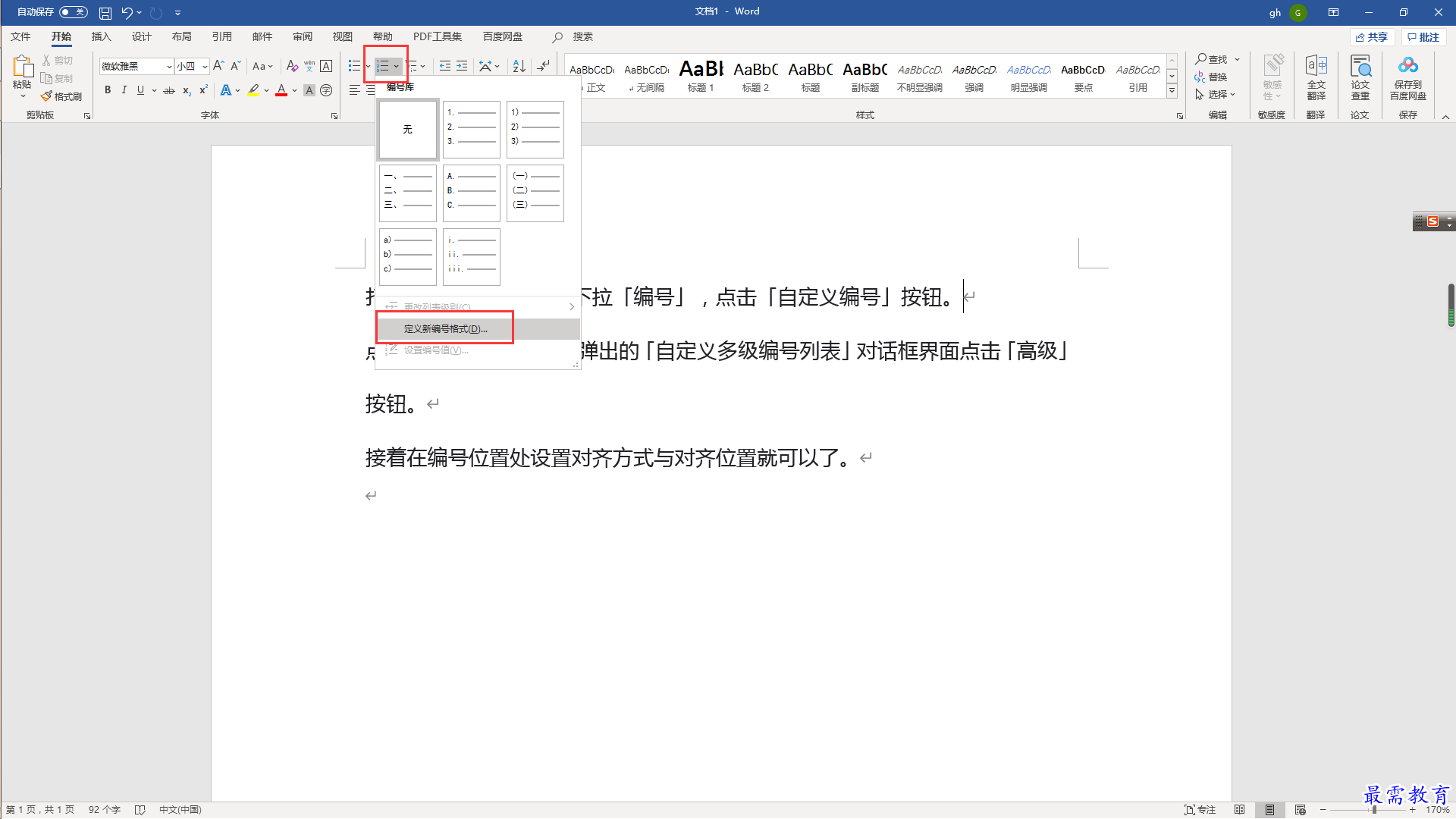
Task: Expand the Numbering dropdown arrow
Action: tap(396, 66)
